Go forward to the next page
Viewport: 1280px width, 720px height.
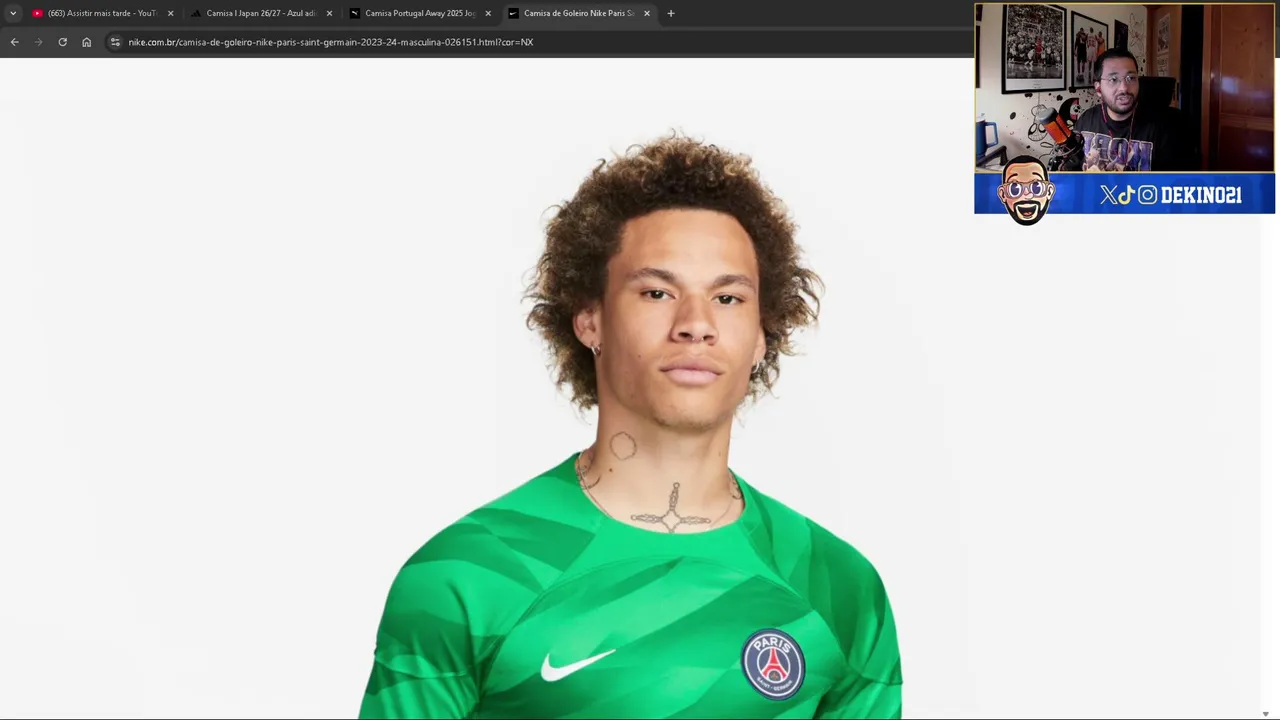pyautogui.click(x=38, y=42)
